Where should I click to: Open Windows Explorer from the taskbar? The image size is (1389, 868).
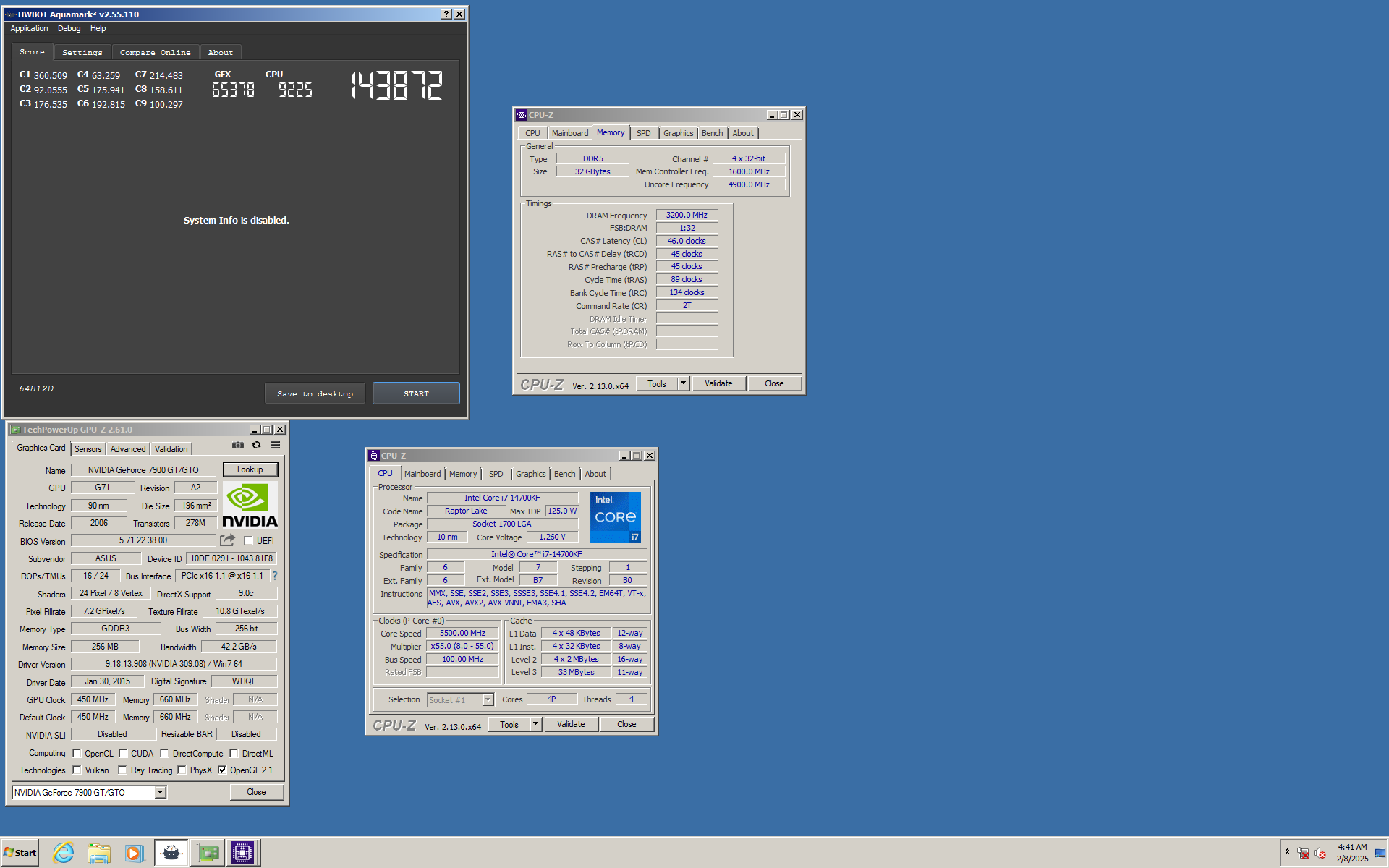99,854
